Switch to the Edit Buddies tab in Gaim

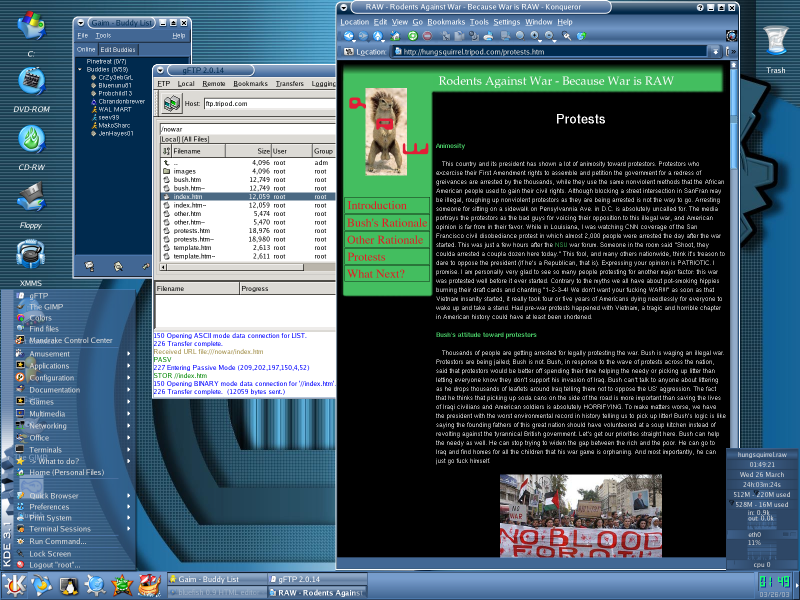[118, 49]
